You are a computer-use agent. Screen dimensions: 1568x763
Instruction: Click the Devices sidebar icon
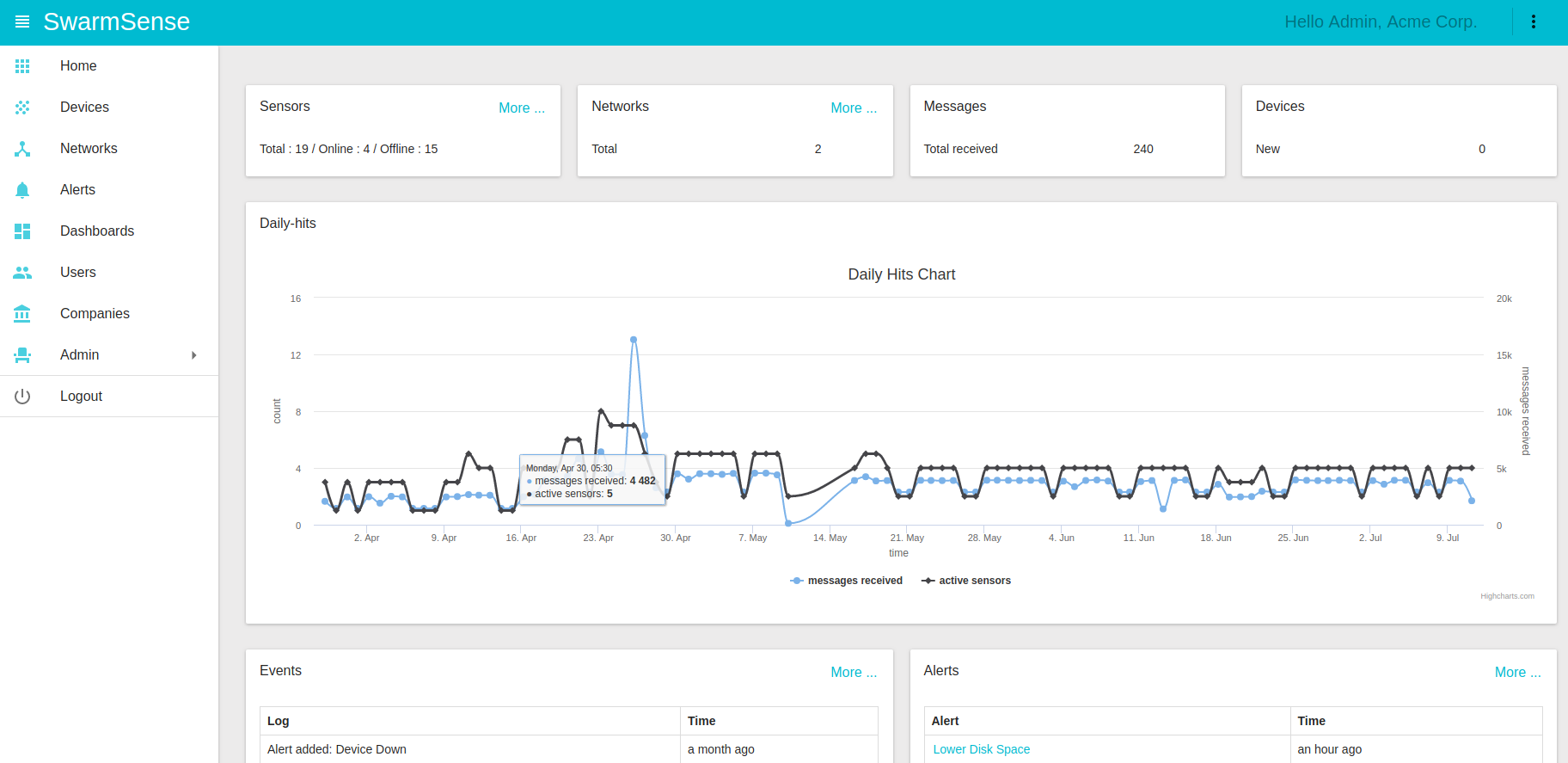click(x=22, y=108)
